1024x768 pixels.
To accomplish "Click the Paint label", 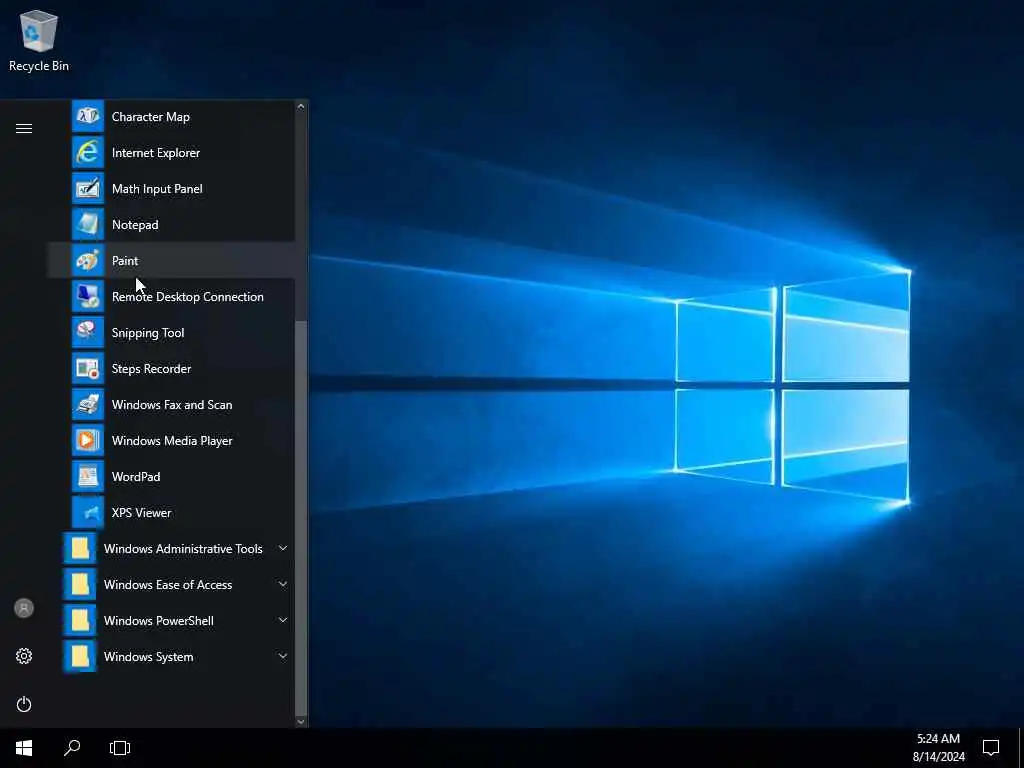I will pyautogui.click(x=125, y=261).
